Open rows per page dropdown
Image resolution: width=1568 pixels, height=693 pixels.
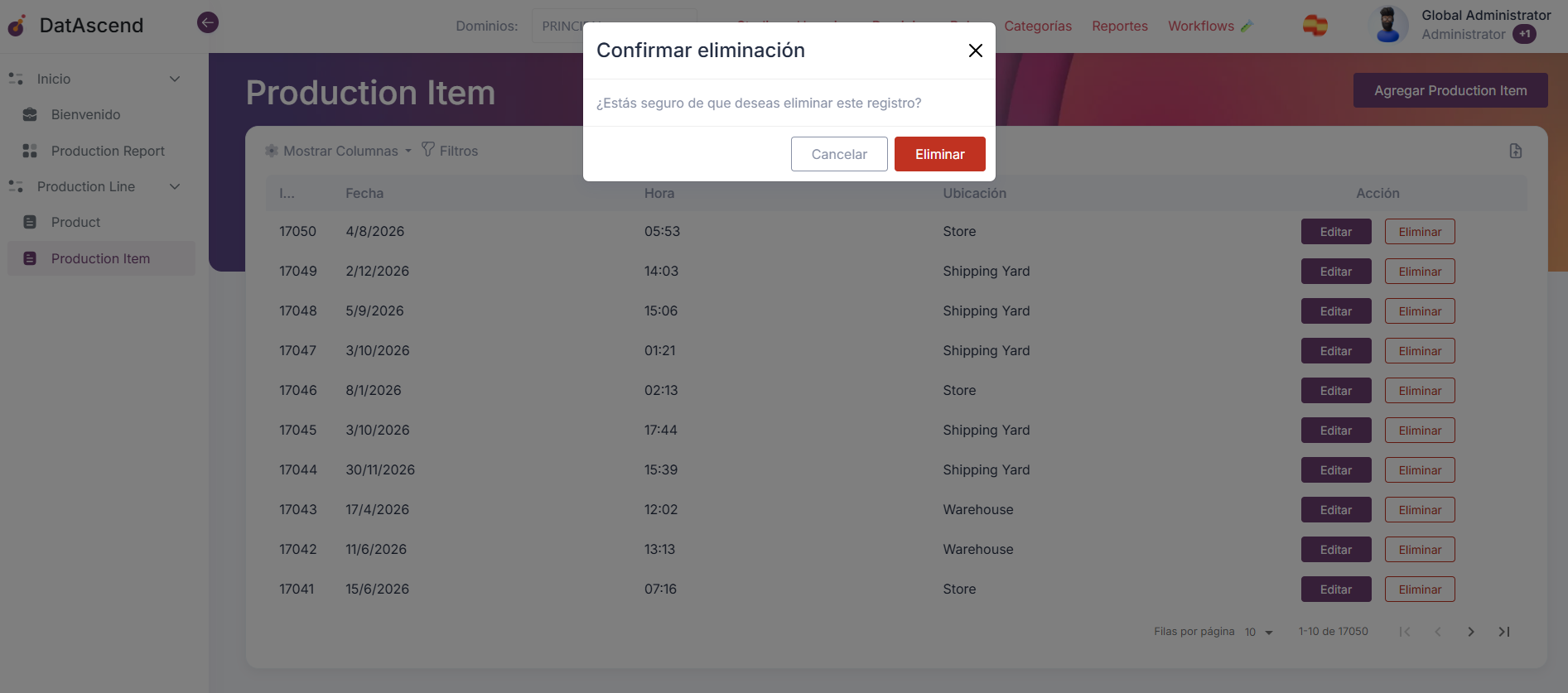click(1259, 632)
